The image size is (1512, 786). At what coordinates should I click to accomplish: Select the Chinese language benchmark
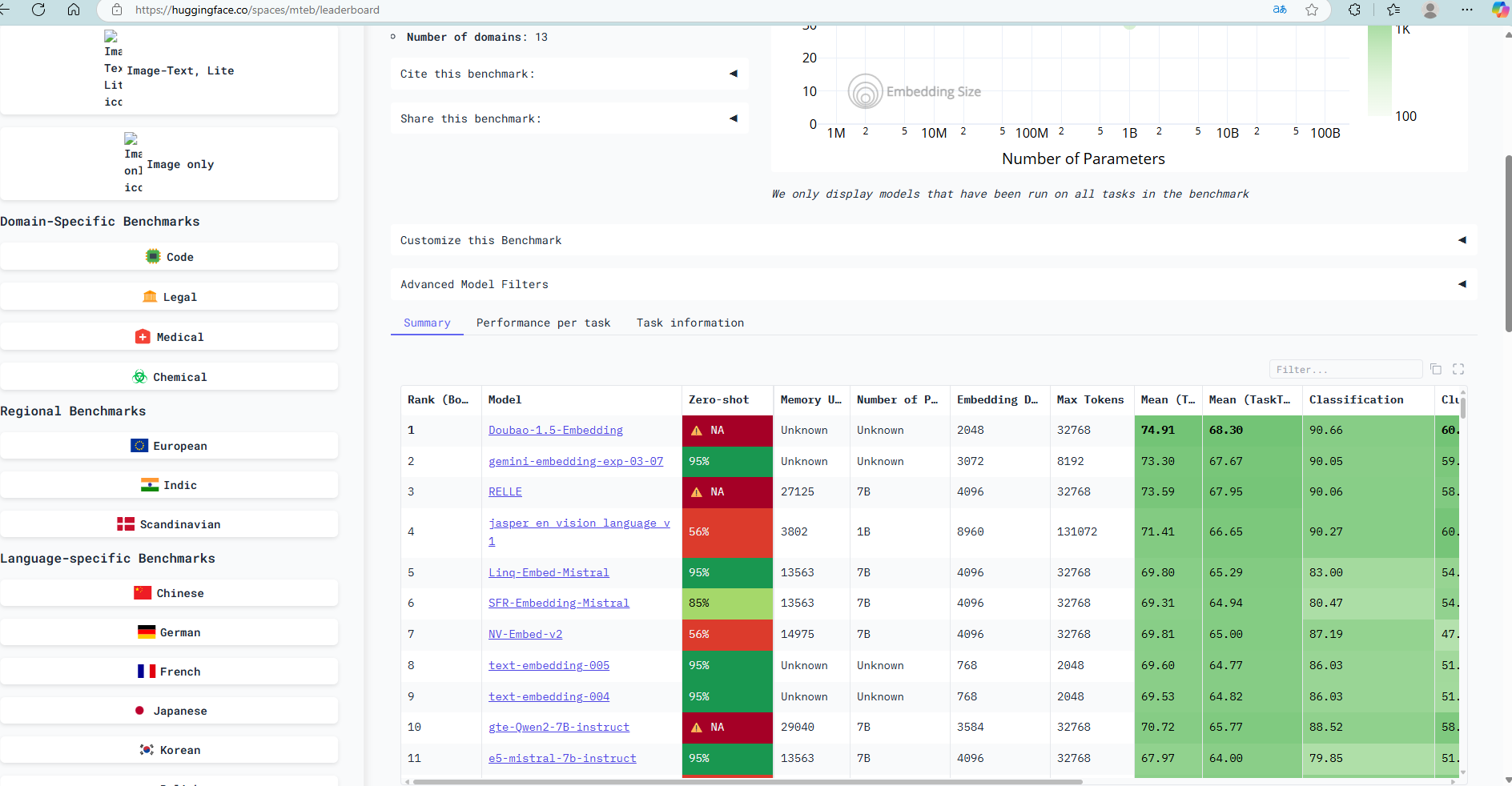(169, 593)
